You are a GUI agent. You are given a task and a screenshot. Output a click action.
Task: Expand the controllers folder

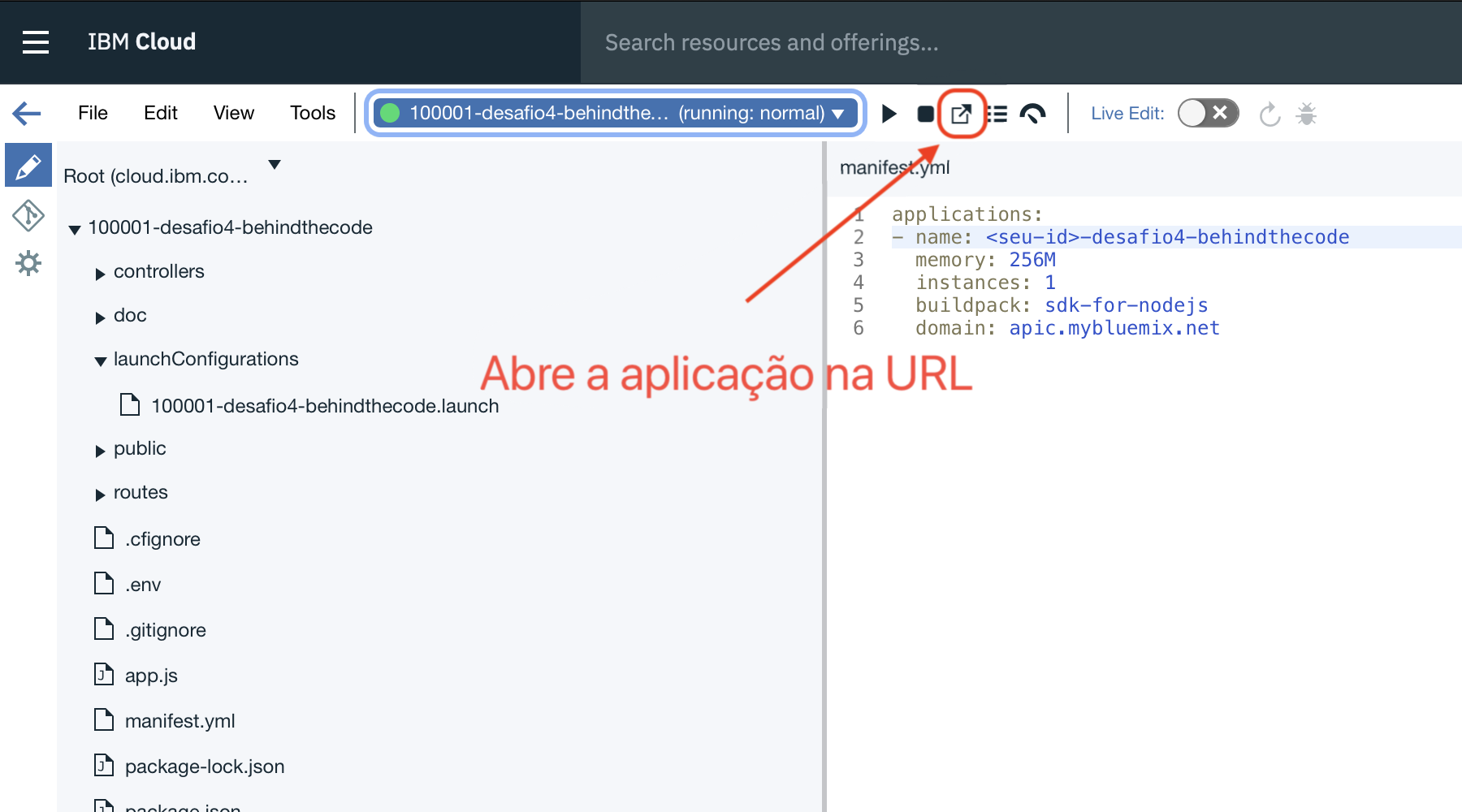pos(100,274)
